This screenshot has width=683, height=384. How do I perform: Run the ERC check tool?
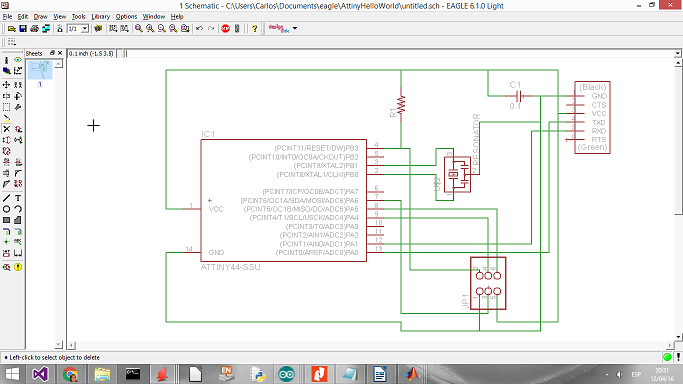click(x=7, y=267)
